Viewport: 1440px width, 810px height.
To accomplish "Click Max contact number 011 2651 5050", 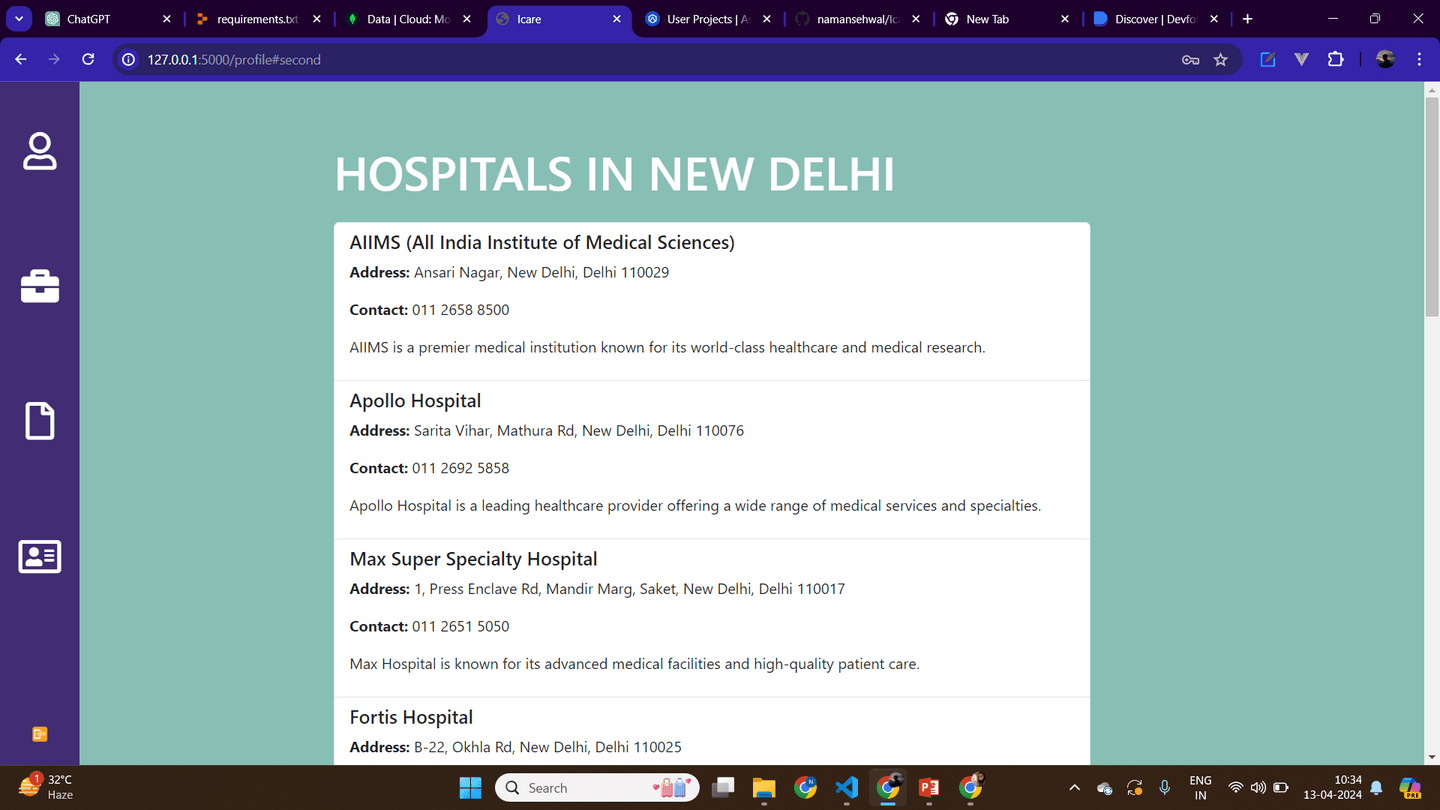I will [461, 626].
